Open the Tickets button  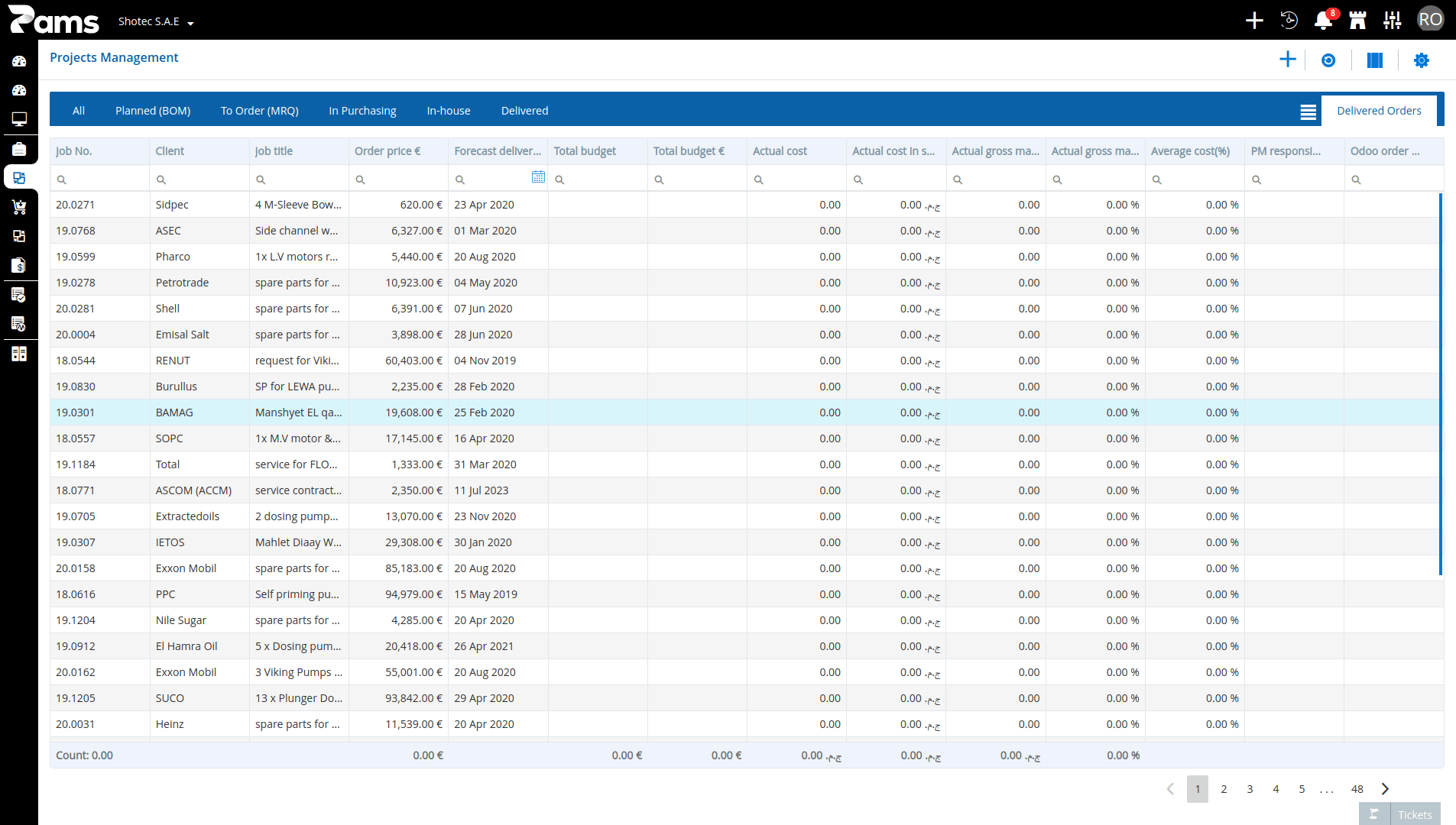1415,815
